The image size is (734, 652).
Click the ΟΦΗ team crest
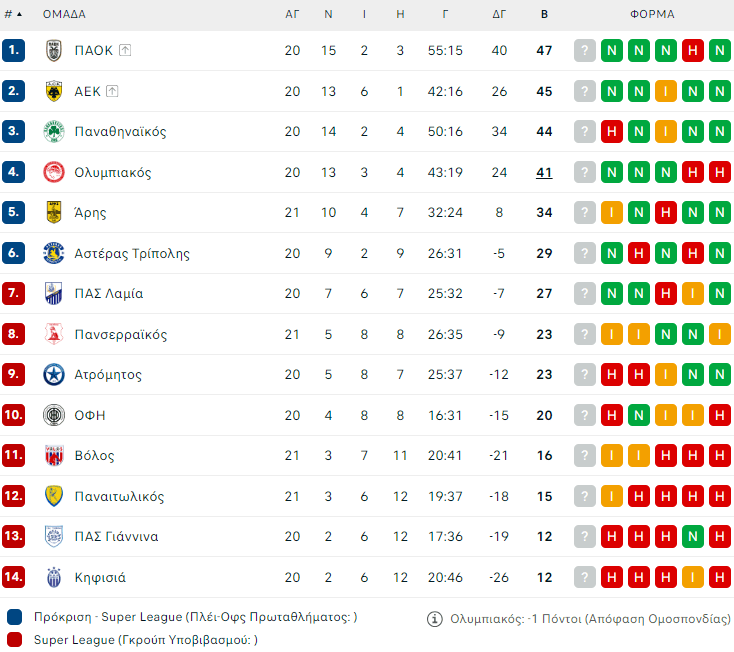54,415
